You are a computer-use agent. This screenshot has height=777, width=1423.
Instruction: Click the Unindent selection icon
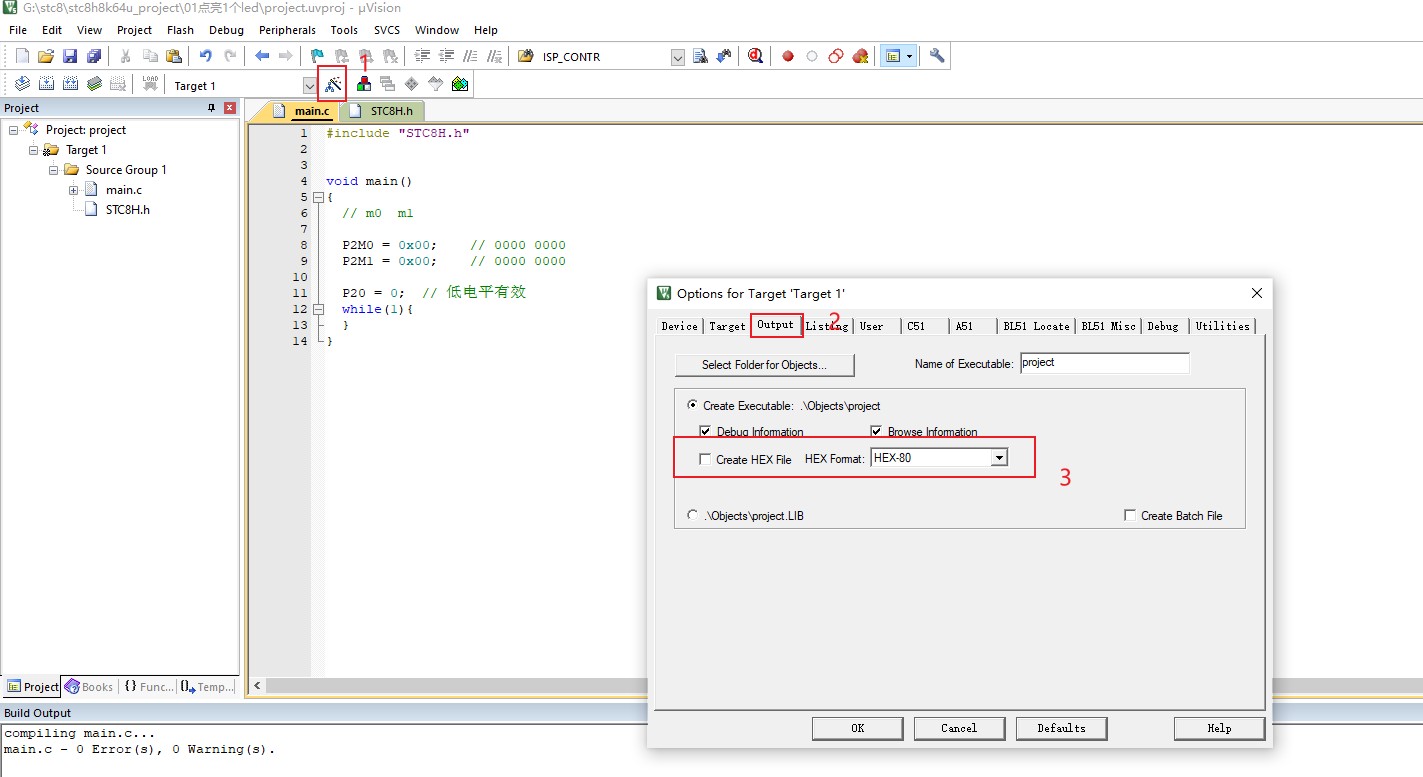point(446,56)
